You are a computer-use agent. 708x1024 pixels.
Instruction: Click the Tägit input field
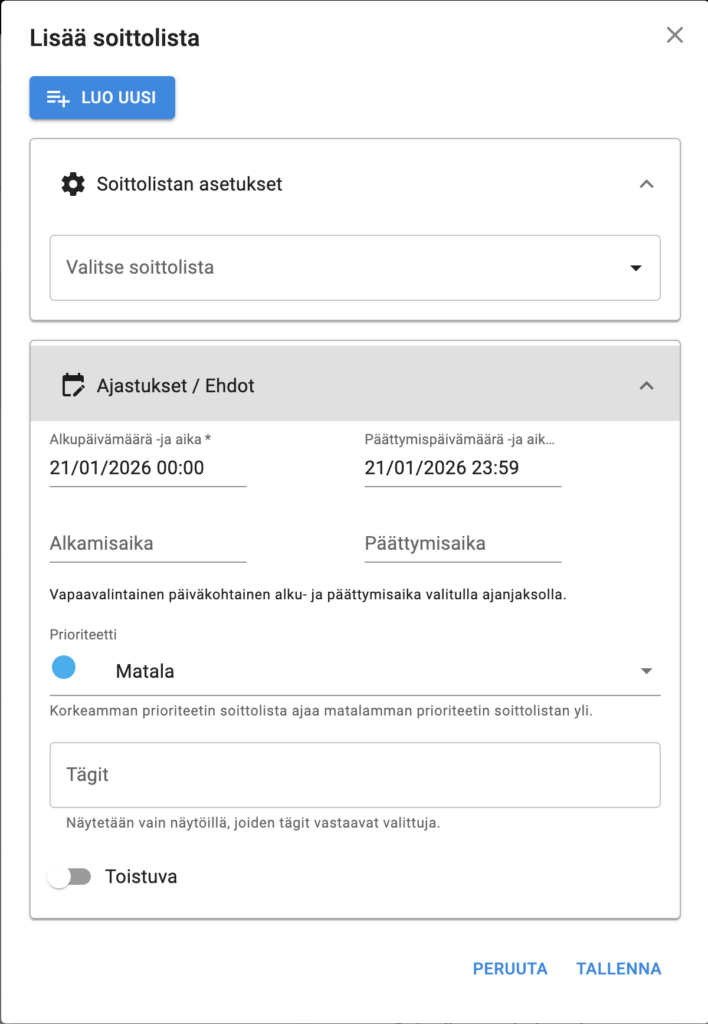point(355,775)
